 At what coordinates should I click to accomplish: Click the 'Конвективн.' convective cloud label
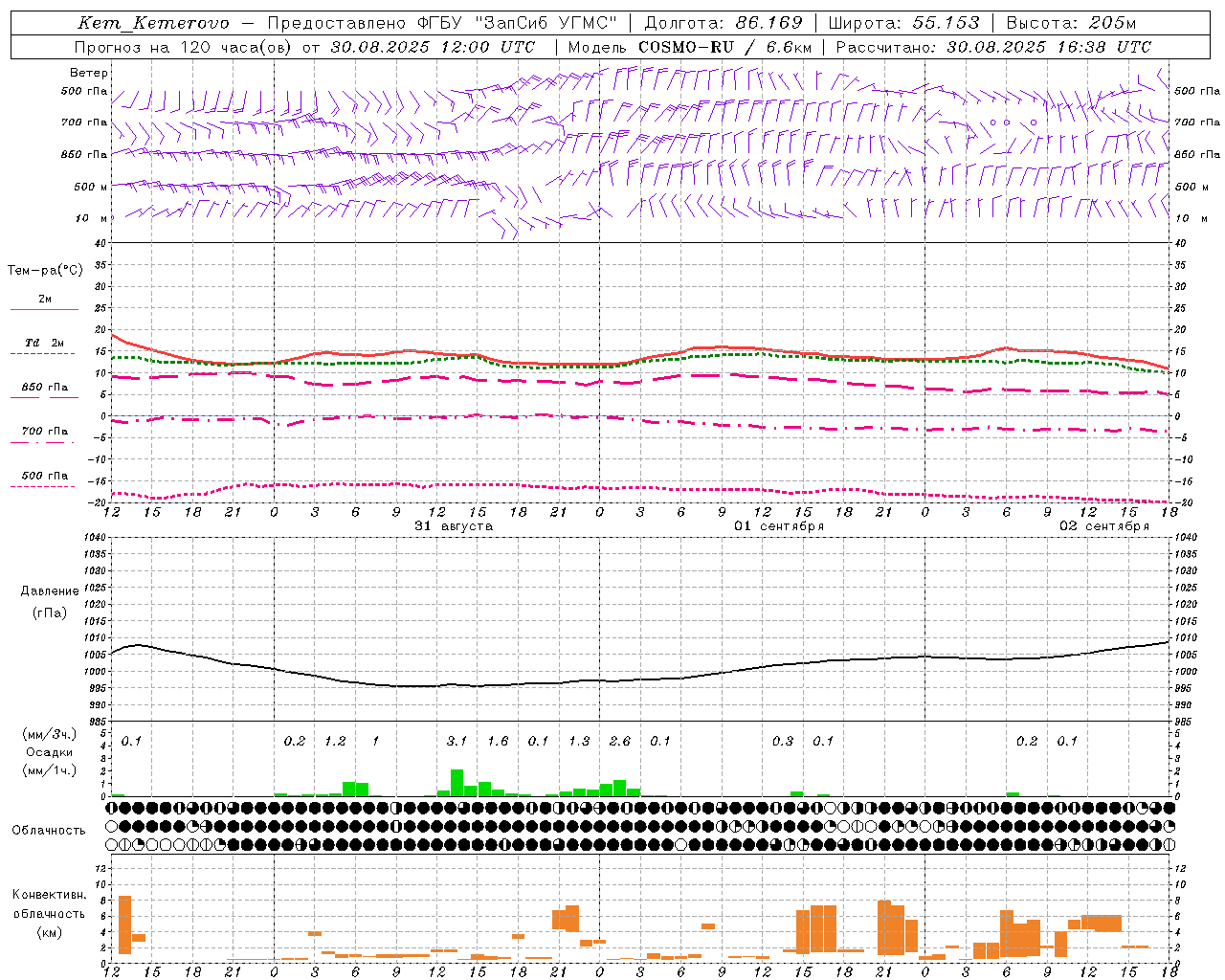pyautogui.click(x=50, y=895)
